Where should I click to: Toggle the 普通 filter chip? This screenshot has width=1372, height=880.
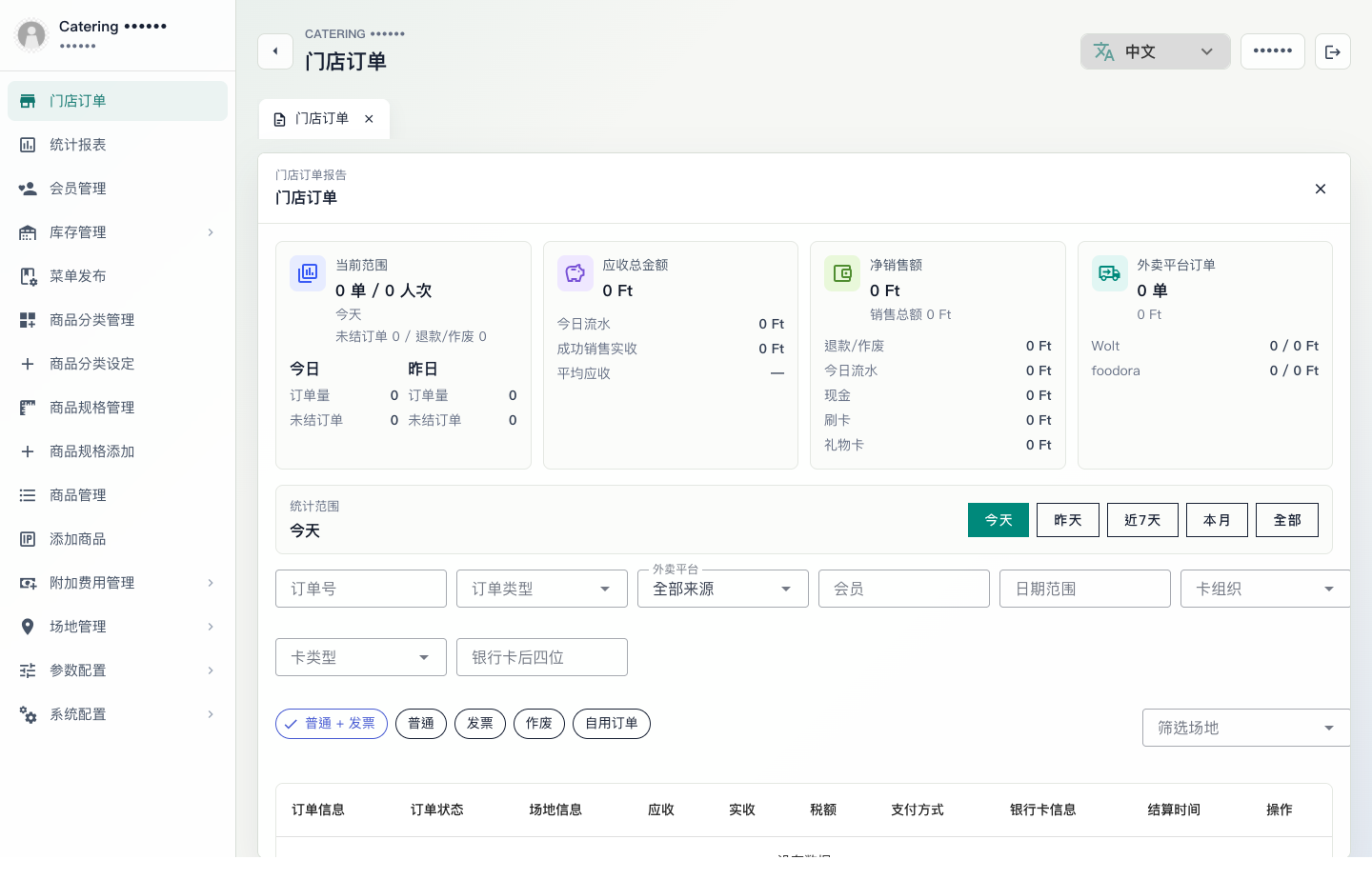point(421,724)
